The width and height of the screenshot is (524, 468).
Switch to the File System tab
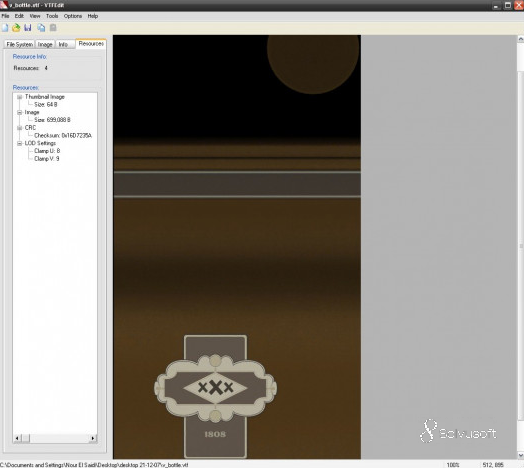pyautogui.click(x=19, y=44)
